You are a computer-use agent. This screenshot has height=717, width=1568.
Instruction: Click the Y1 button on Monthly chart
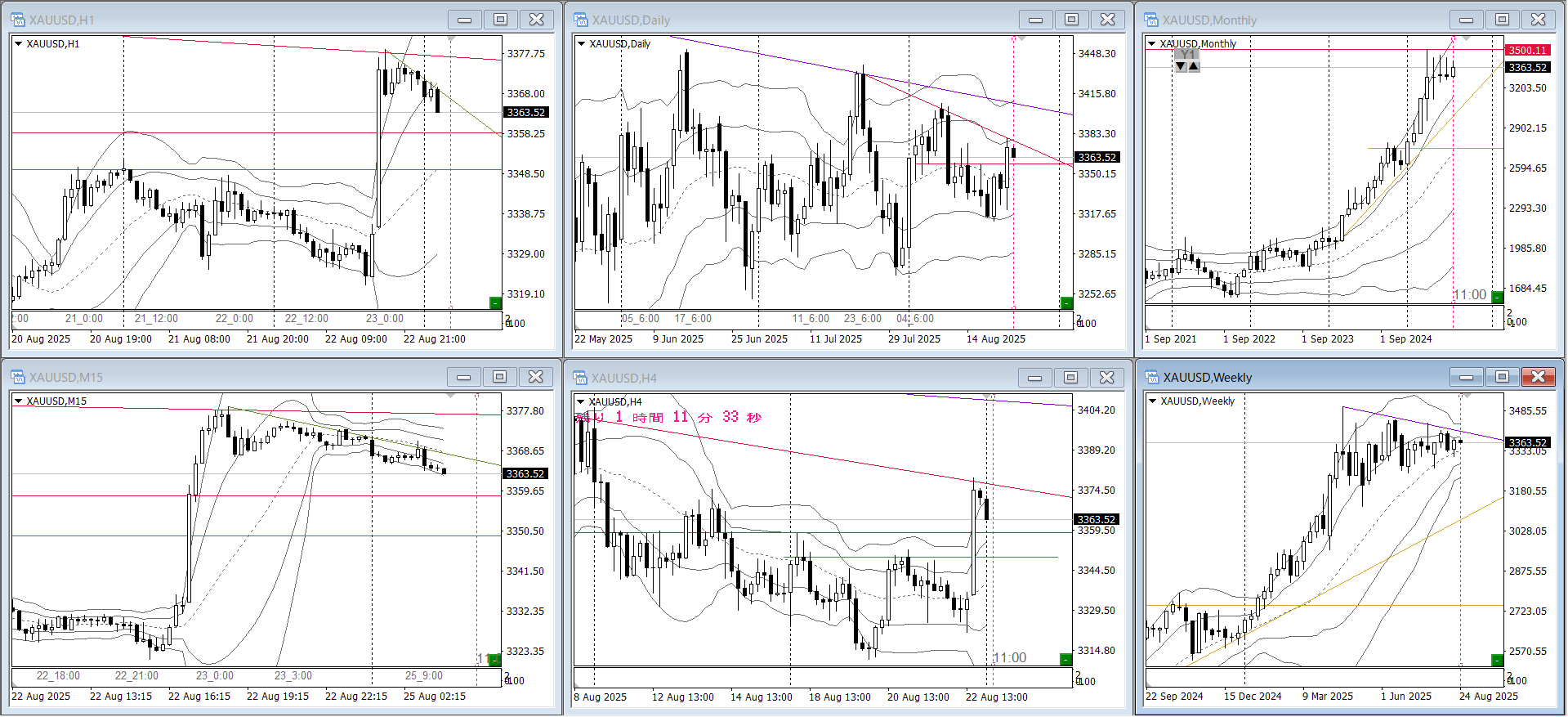click(1187, 55)
